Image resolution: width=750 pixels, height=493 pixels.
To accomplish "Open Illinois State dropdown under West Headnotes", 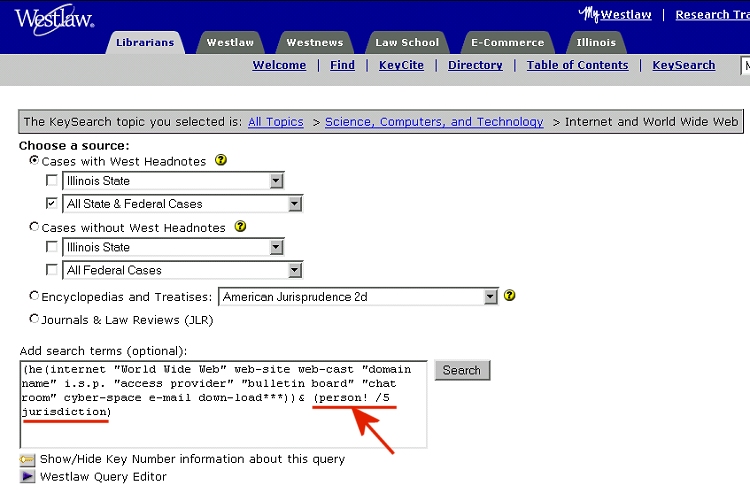I will coord(173,181).
